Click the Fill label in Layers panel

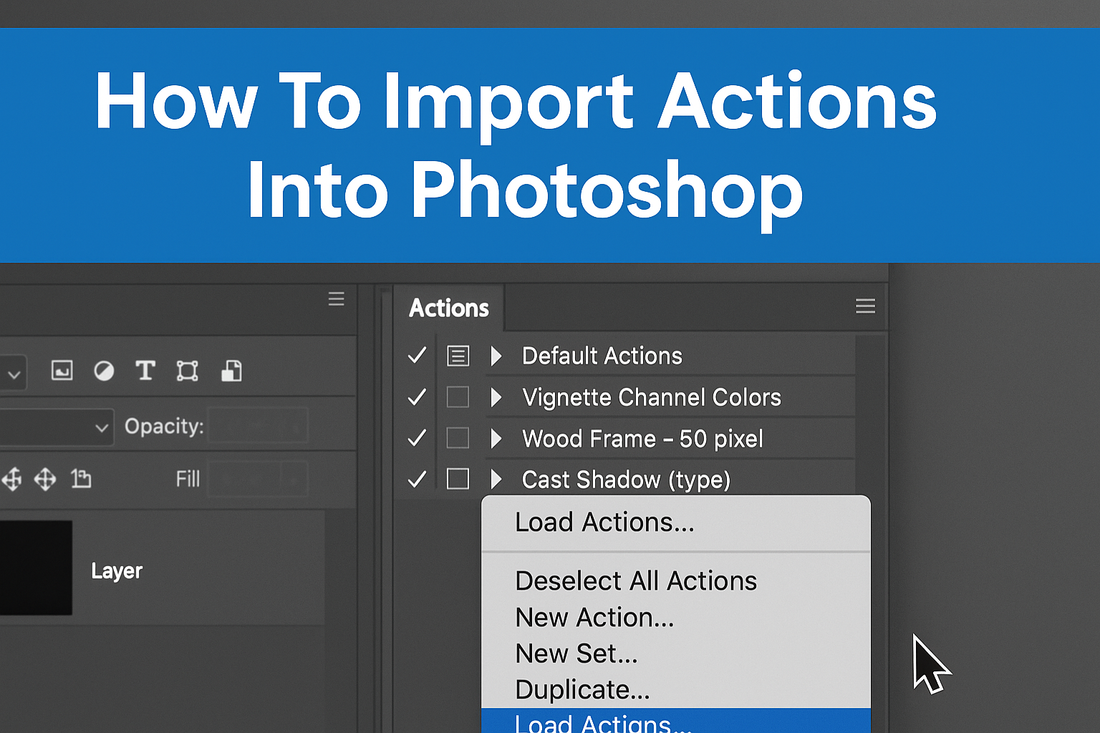point(187,479)
